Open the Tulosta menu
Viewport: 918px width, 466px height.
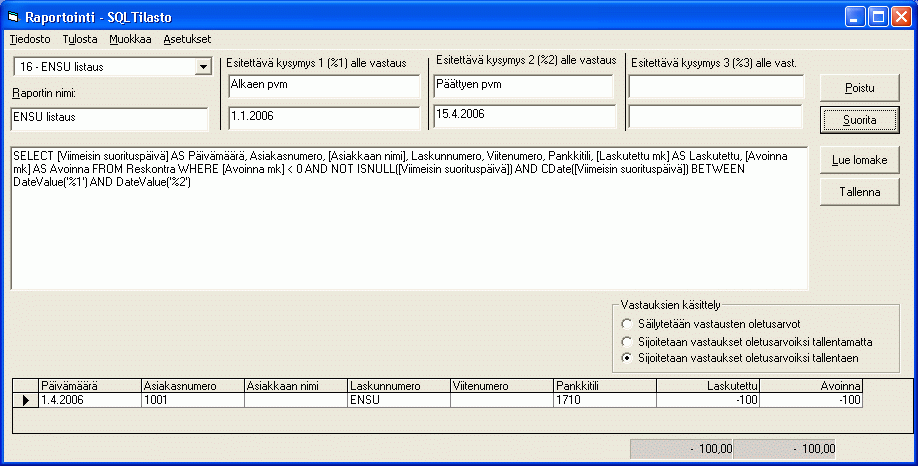[80, 39]
